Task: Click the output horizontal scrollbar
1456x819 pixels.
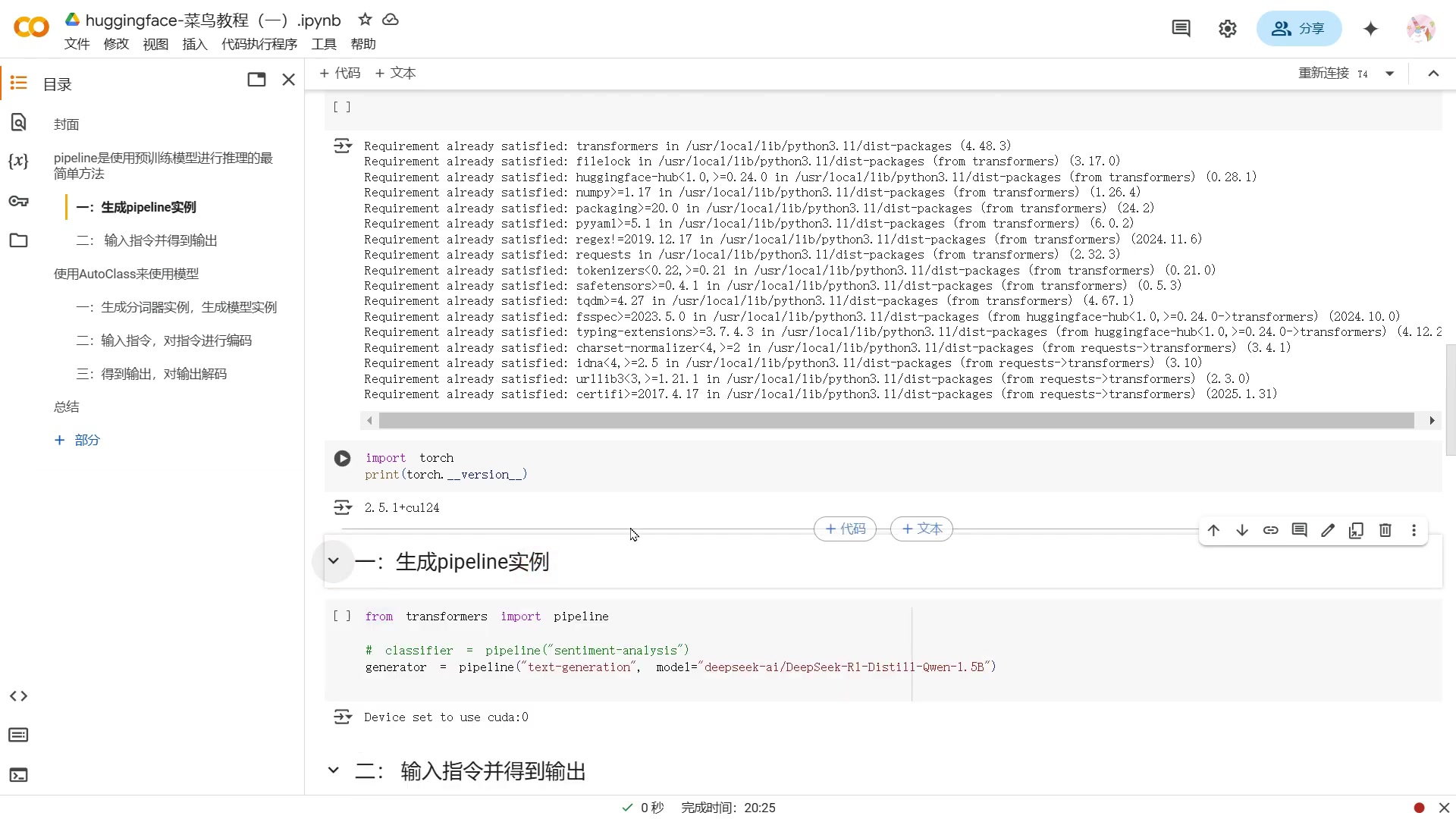Action: tap(896, 420)
